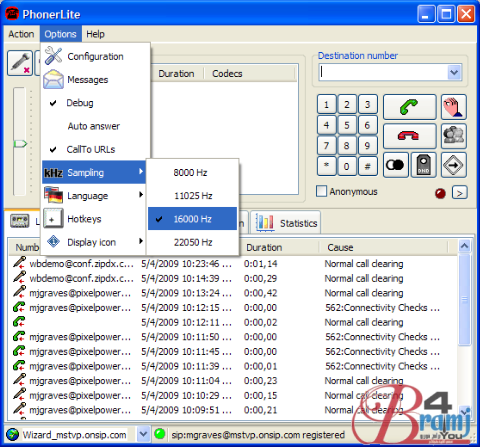
Task: Click the conference people icon
Action: (x=454, y=136)
